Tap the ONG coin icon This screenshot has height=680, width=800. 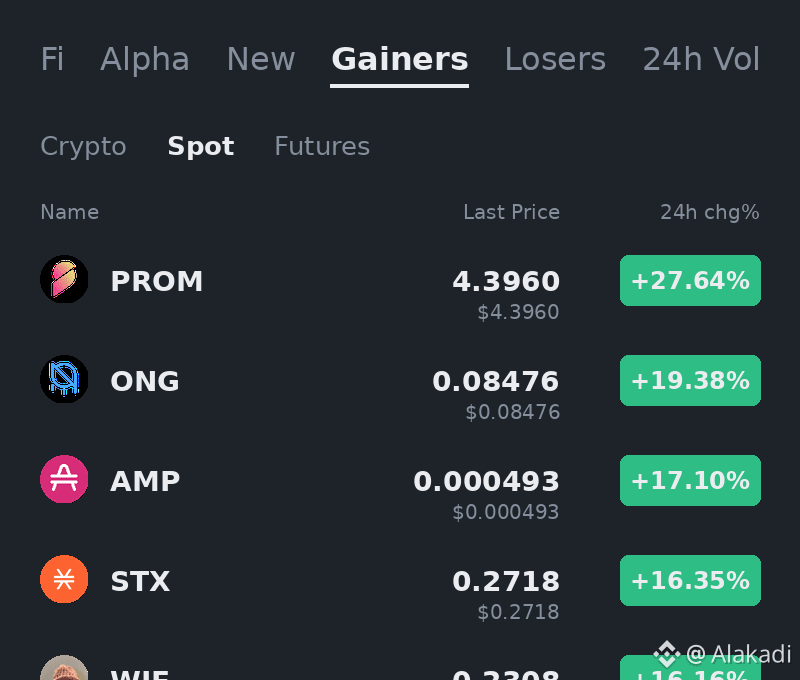tap(64, 379)
